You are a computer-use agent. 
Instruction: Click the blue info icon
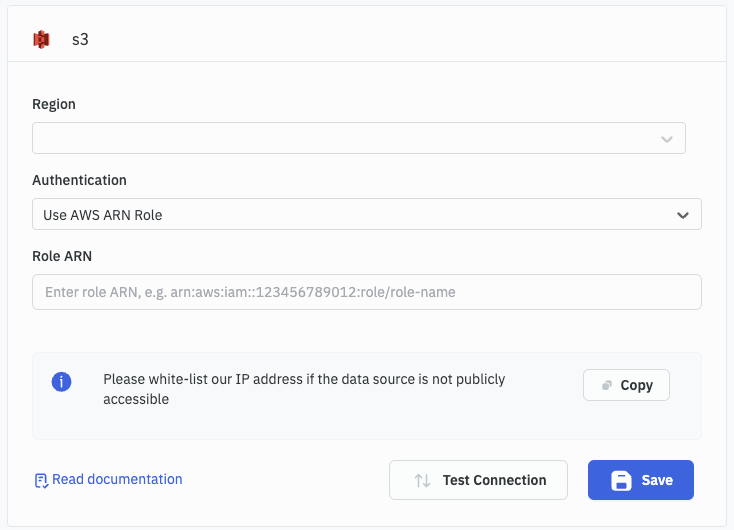(61, 382)
